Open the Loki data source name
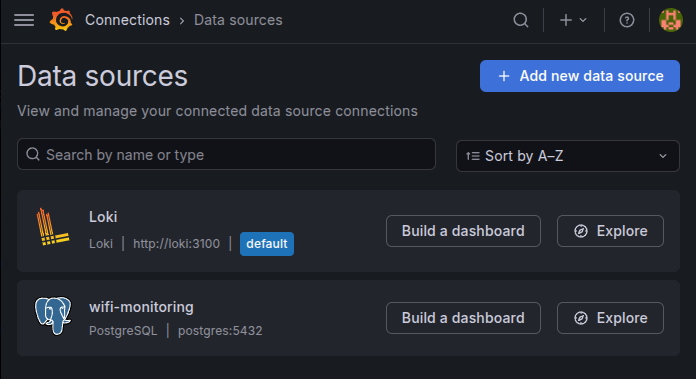The image size is (696, 379). [103, 217]
